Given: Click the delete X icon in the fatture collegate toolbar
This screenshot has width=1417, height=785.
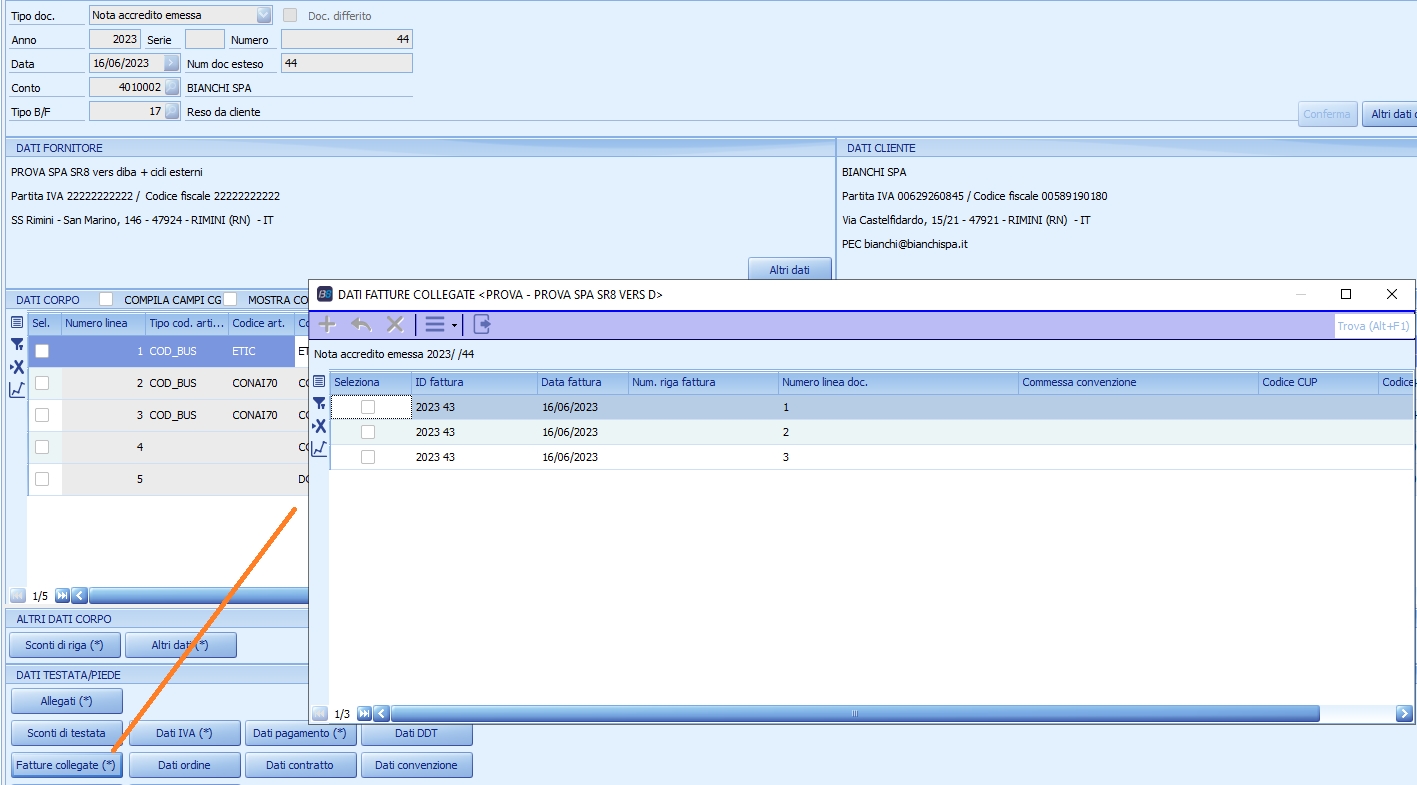Looking at the screenshot, I should pyautogui.click(x=395, y=324).
